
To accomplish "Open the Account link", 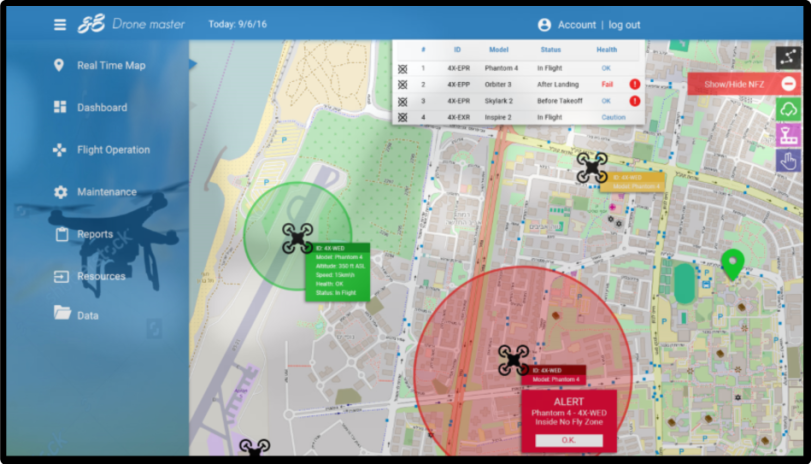I will tap(577, 25).
